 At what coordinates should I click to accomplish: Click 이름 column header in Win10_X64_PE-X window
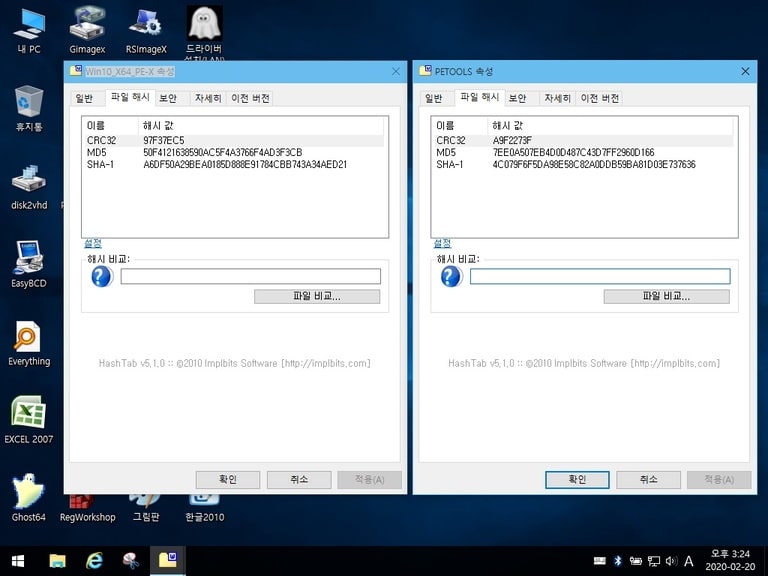tap(111, 125)
